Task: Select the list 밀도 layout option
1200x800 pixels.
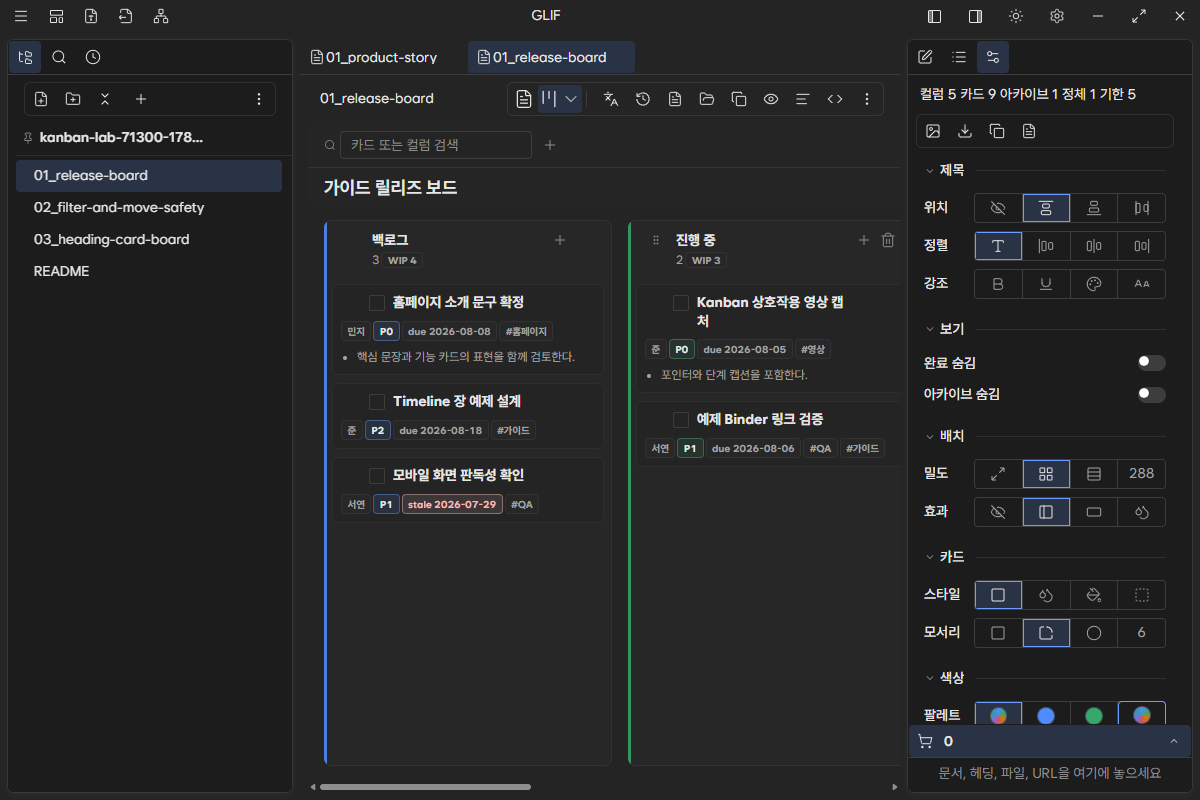Action: (1094, 474)
